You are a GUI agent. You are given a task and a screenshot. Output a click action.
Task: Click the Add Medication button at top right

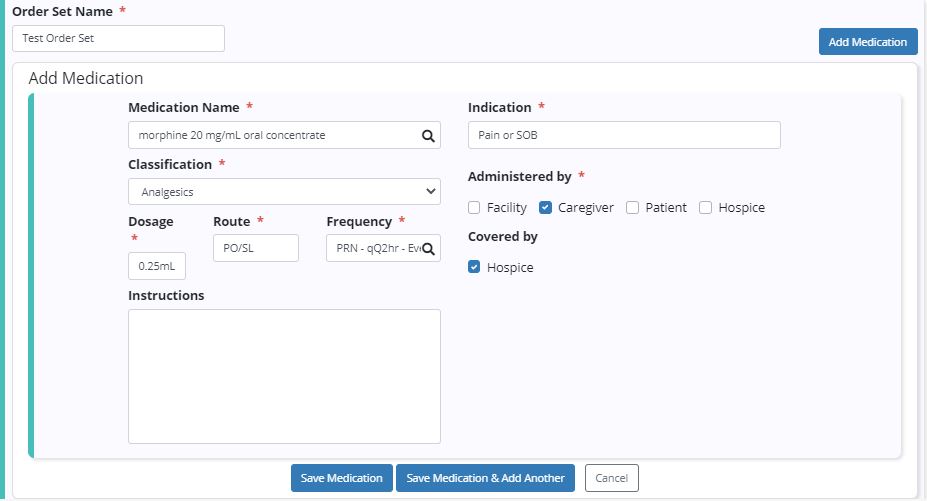[x=867, y=42]
